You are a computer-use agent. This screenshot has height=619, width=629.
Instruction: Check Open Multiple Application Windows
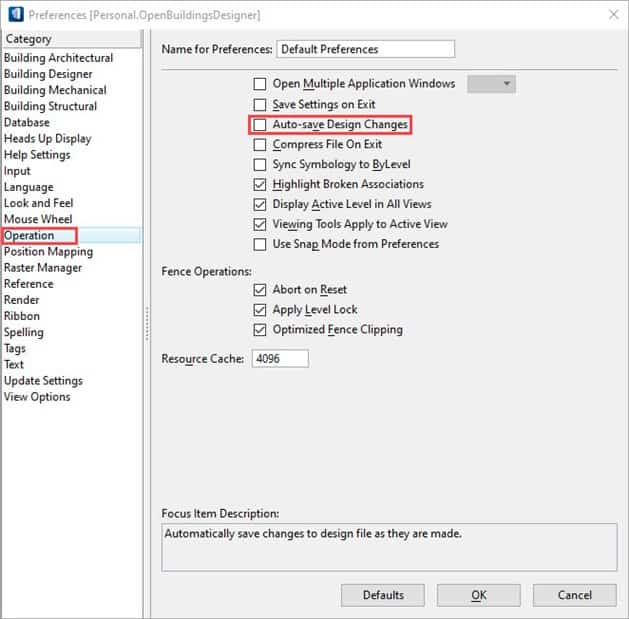tap(260, 84)
